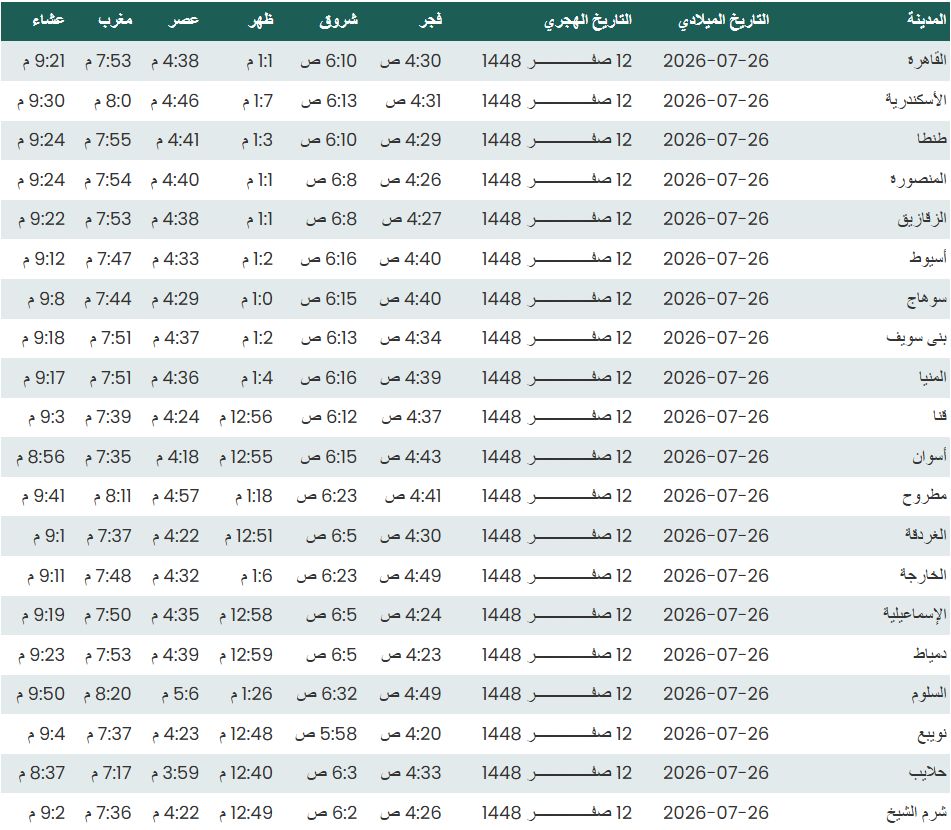
Task: Click the city name الزقازيق
Action: coord(922,219)
